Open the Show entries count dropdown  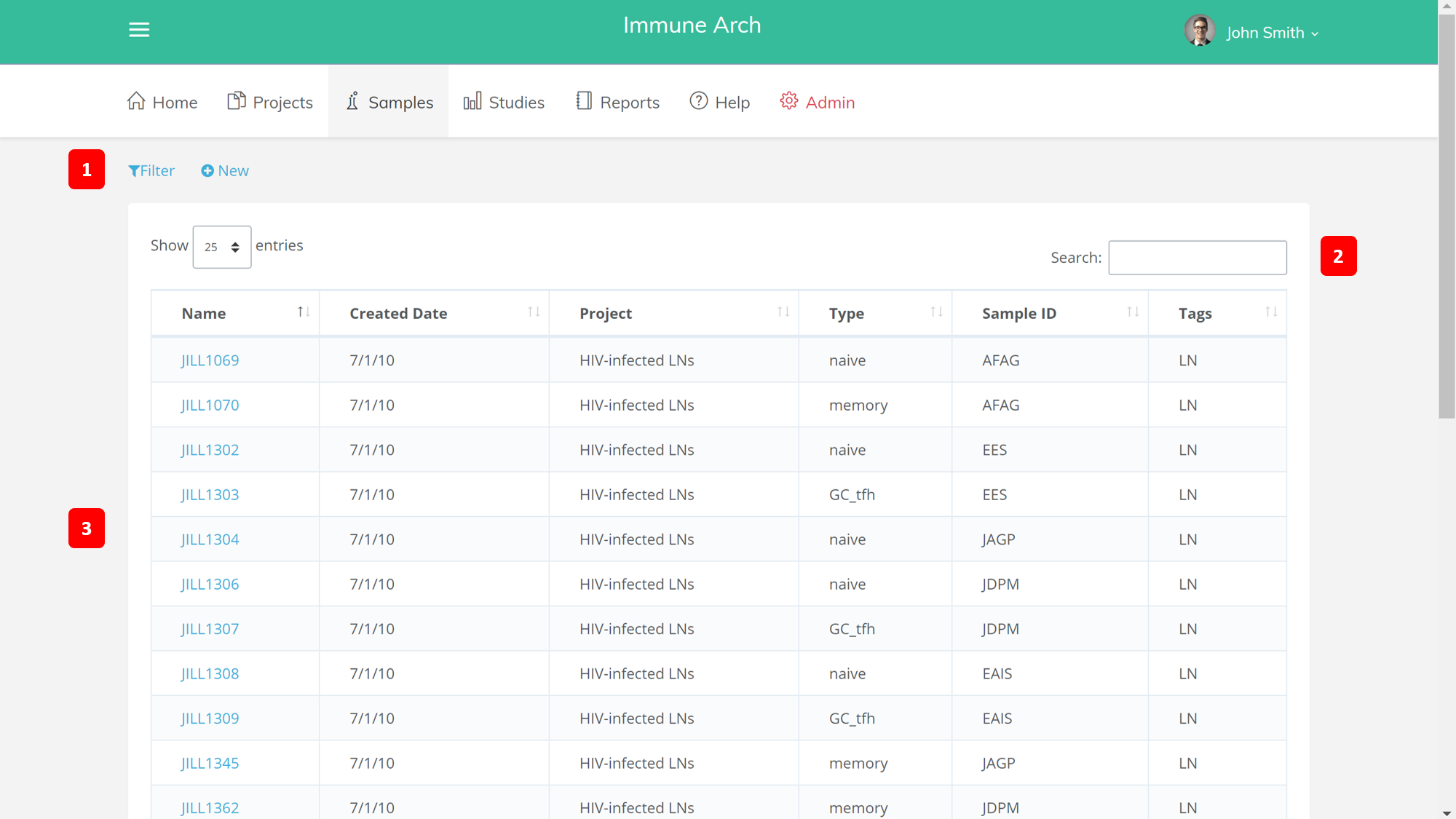pyautogui.click(x=222, y=247)
